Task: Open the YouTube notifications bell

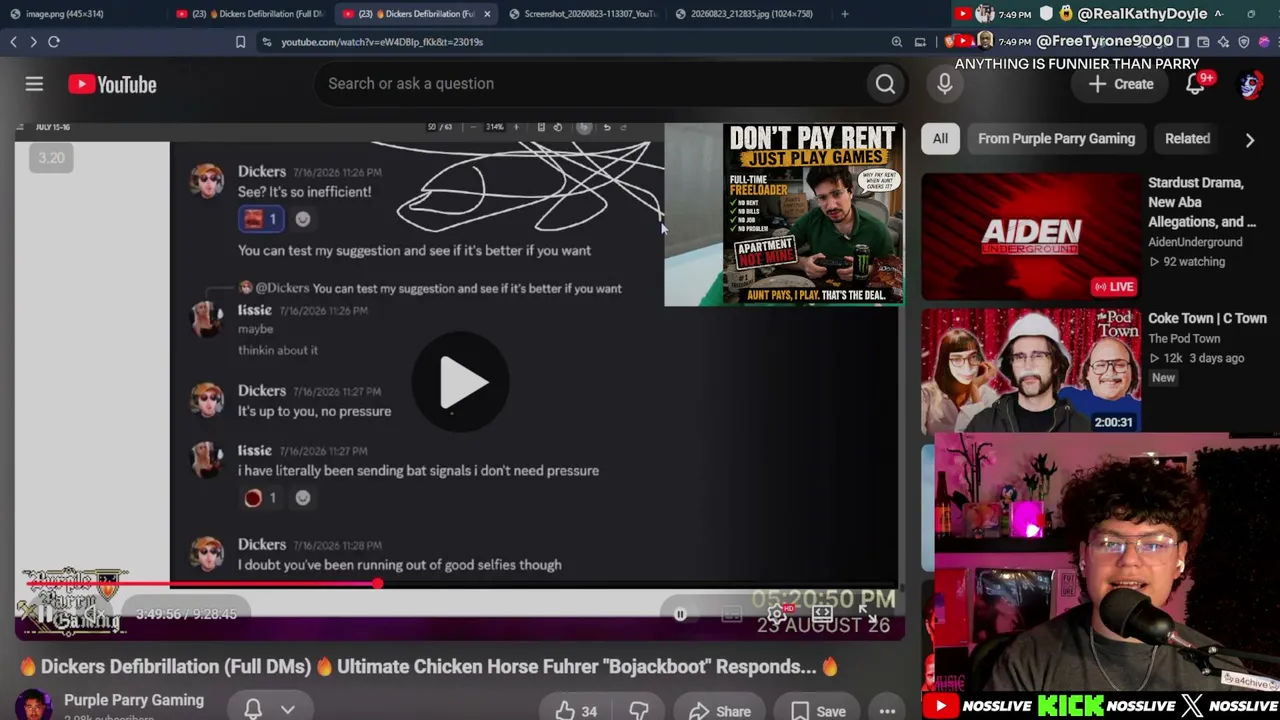Action: (x=1195, y=84)
